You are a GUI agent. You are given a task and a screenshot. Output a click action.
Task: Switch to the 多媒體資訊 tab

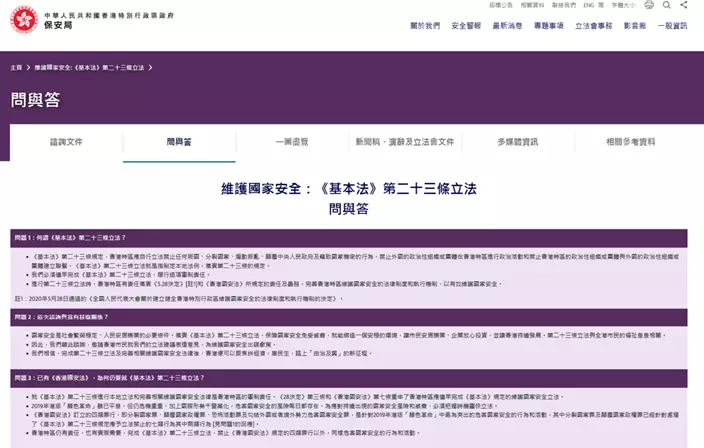(517, 142)
